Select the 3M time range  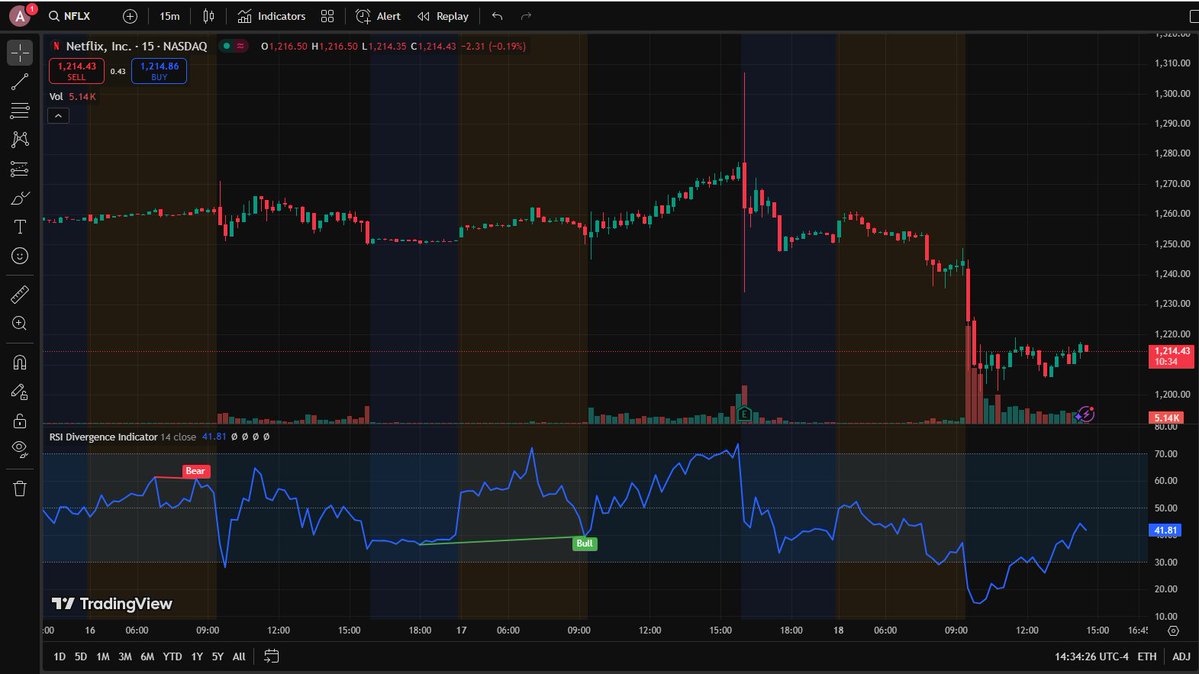(125, 656)
